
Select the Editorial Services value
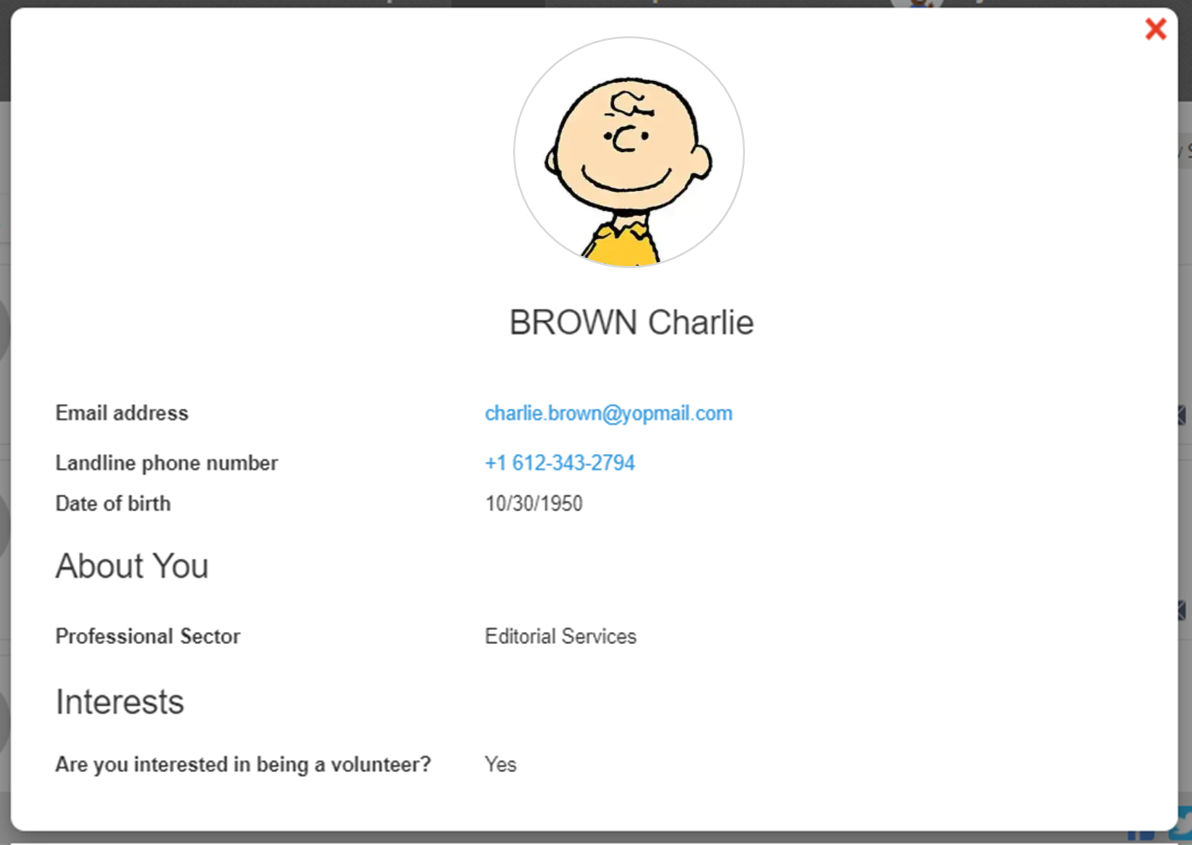[560, 636]
